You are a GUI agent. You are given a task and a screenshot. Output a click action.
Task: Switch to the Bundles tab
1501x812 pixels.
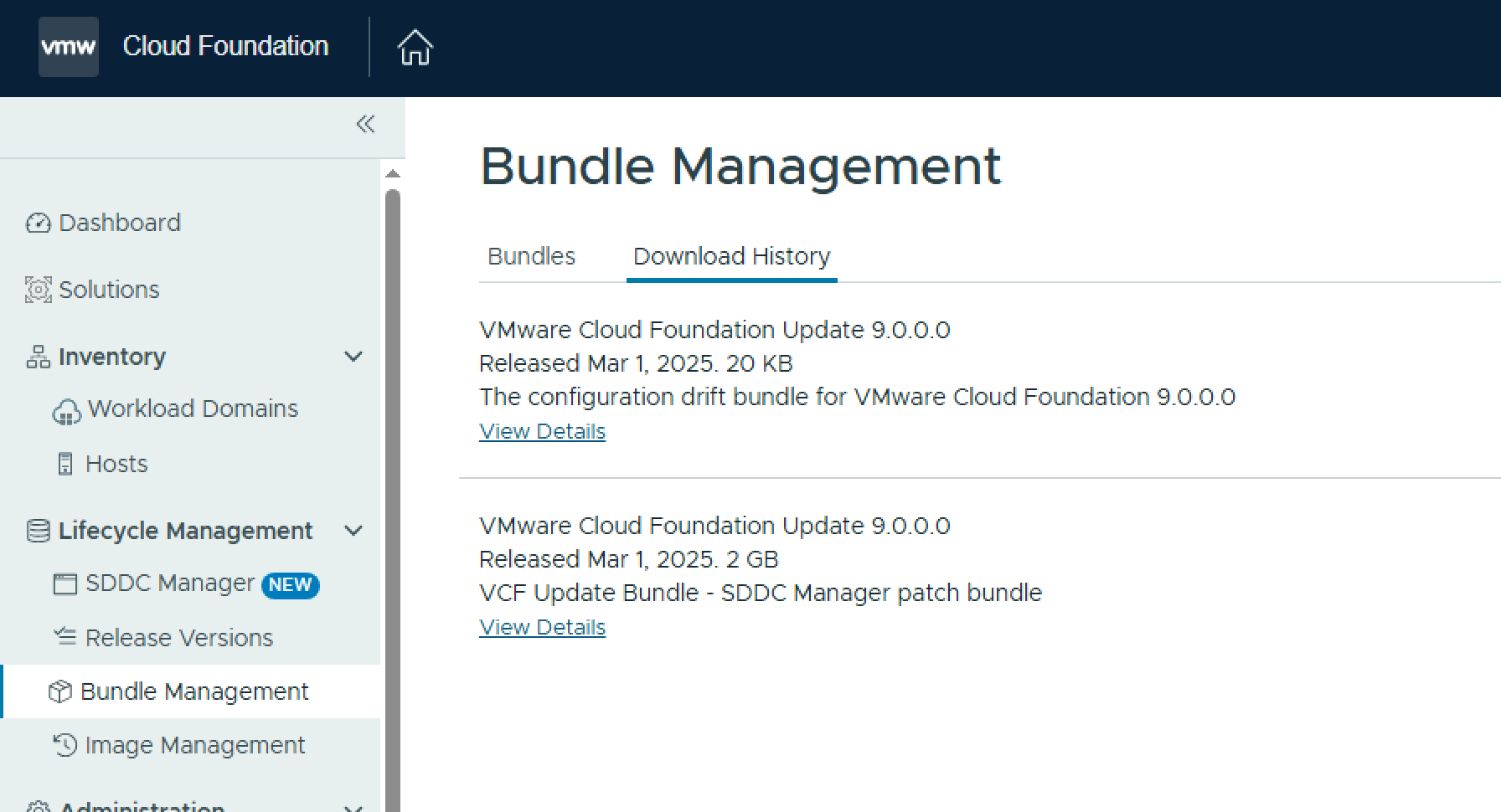tap(531, 256)
